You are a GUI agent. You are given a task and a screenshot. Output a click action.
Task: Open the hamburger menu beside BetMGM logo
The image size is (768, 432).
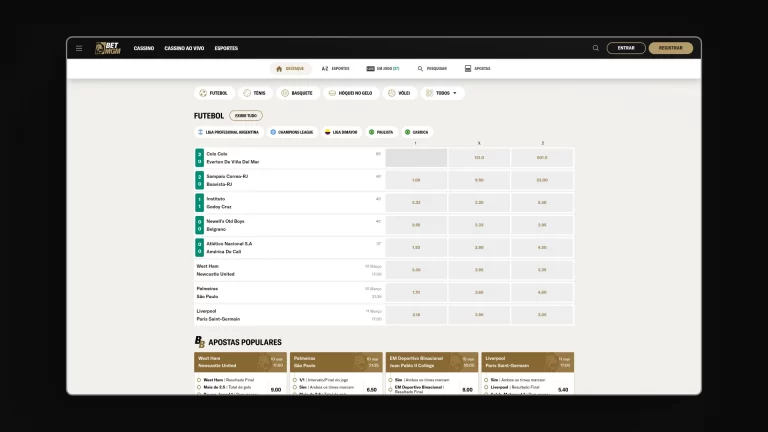(79, 48)
